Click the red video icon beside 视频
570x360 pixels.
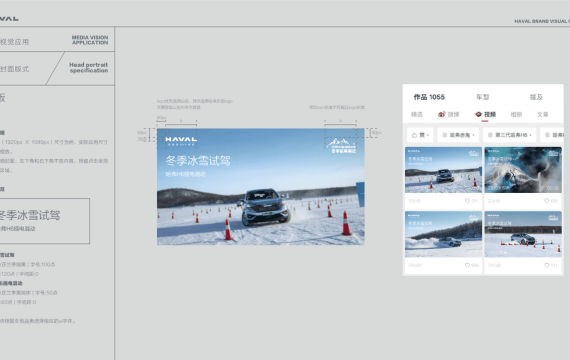(x=478, y=114)
